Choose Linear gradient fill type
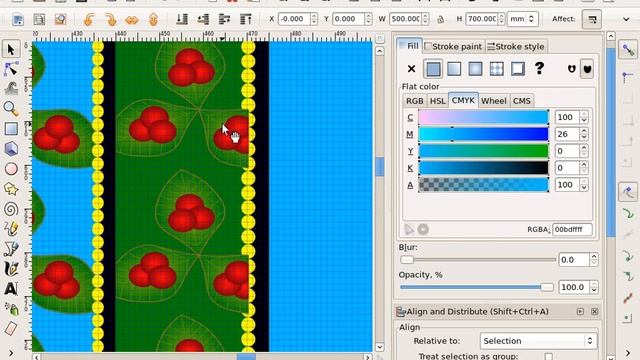The width and height of the screenshot is (640, 360). 454,69
